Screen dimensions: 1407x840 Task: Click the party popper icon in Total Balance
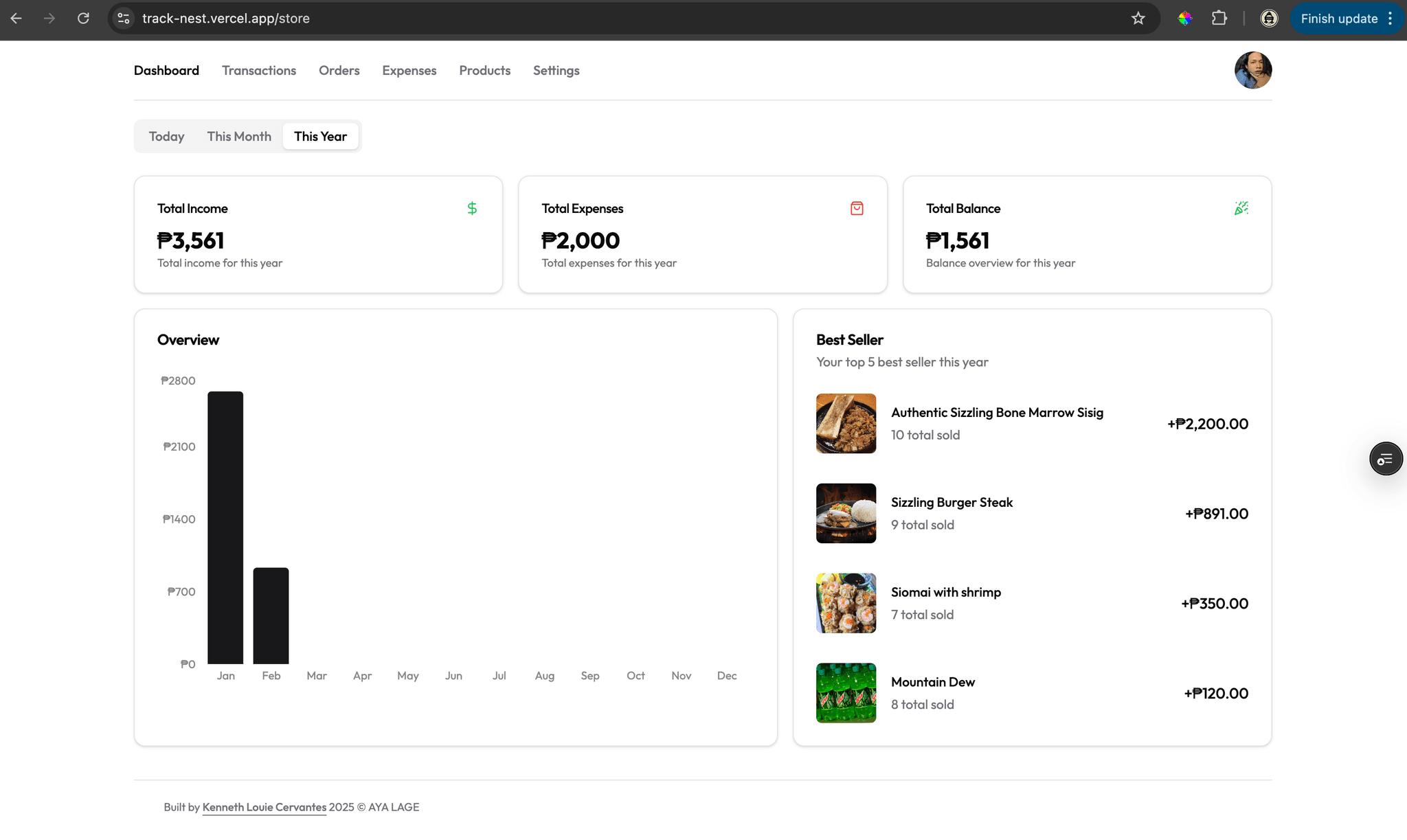click(x=1241, y=208)
